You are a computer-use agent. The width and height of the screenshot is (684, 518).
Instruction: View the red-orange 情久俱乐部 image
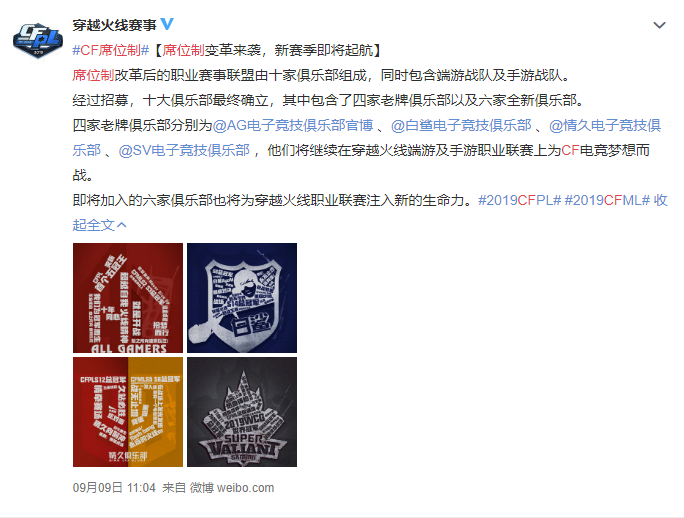pos(128,412)
